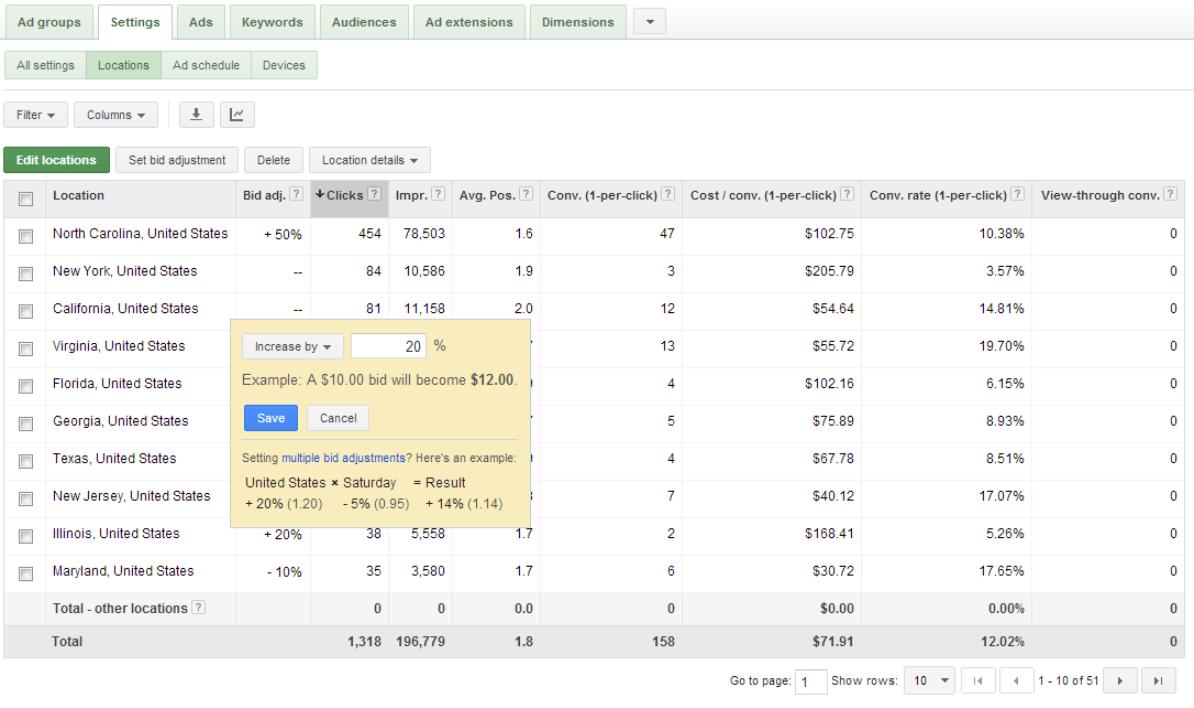Focus the bid percentage input field
Viewport: 1194px width, 708px height.
click(388, 346)
